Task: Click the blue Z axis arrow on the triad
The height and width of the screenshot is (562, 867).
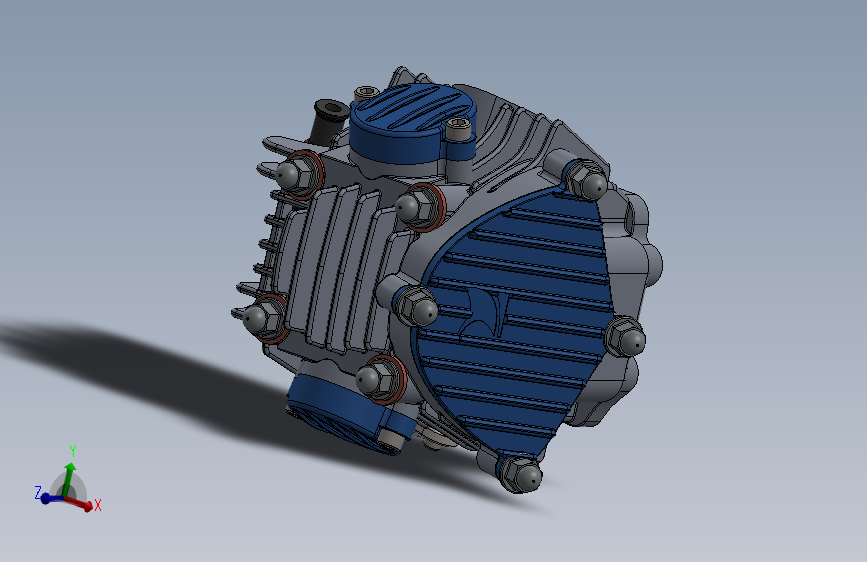Action: pos(53,498)
